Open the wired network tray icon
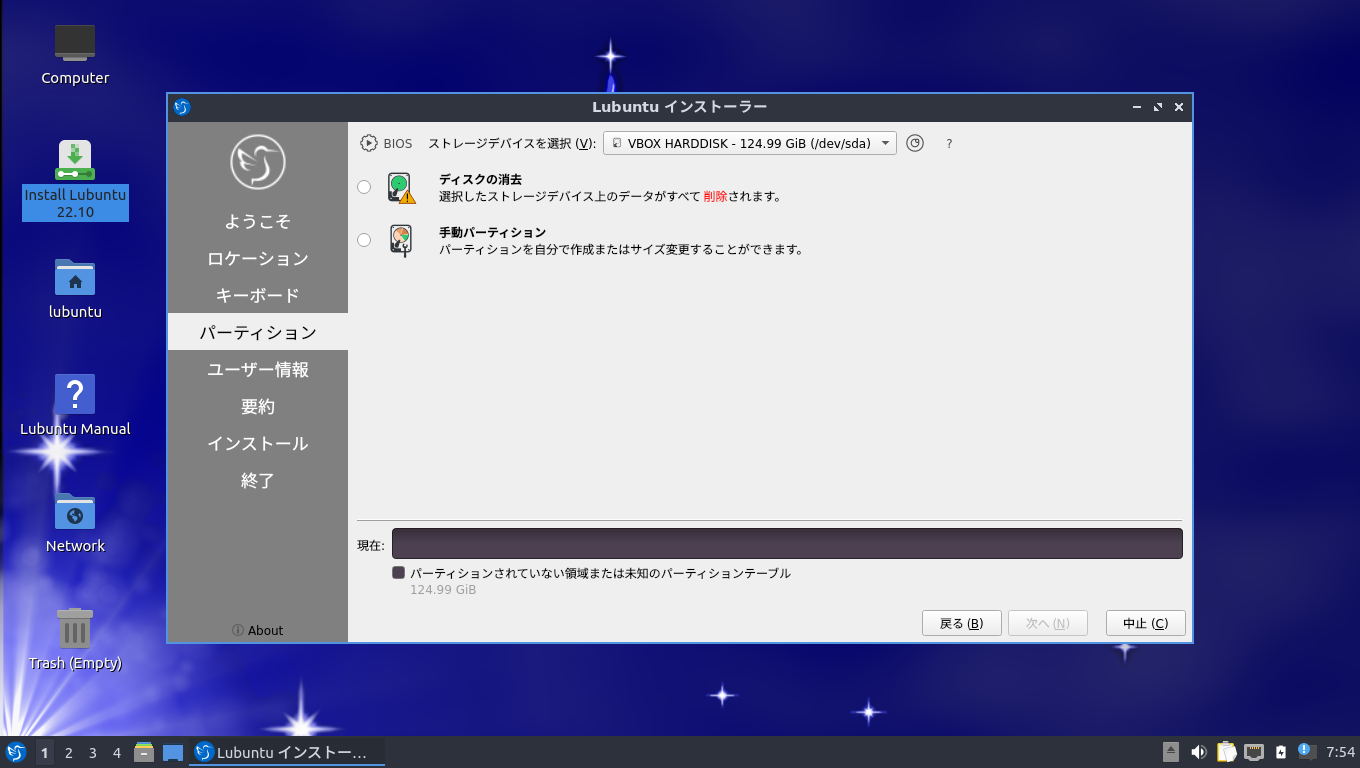1360x768 pixels. tap(1253, 752)
